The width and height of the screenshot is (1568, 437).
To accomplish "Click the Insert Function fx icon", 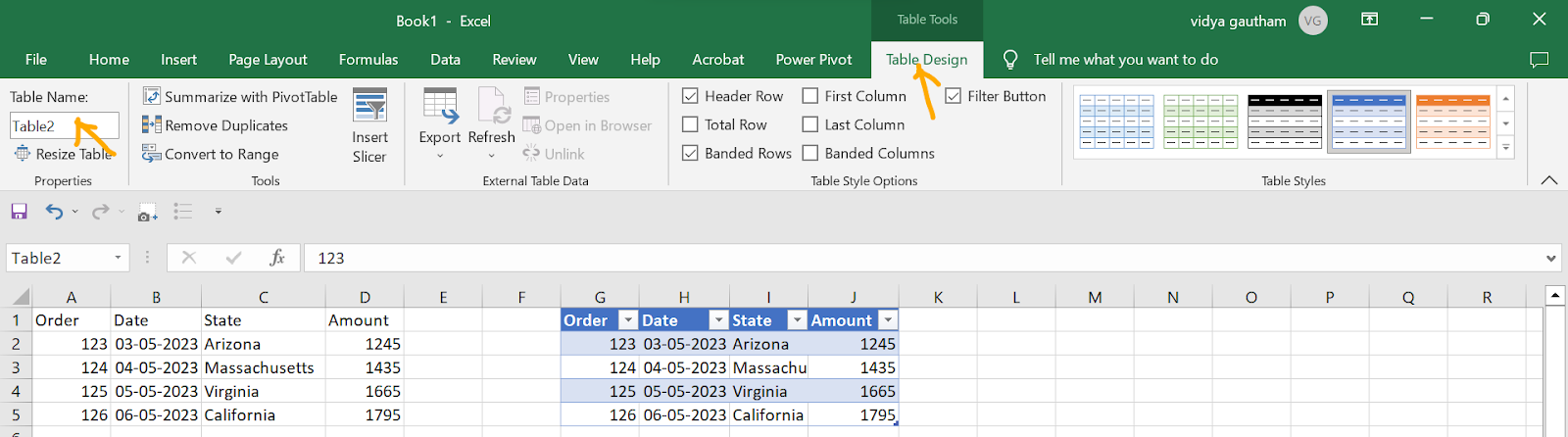I will [x=277, y=258].
